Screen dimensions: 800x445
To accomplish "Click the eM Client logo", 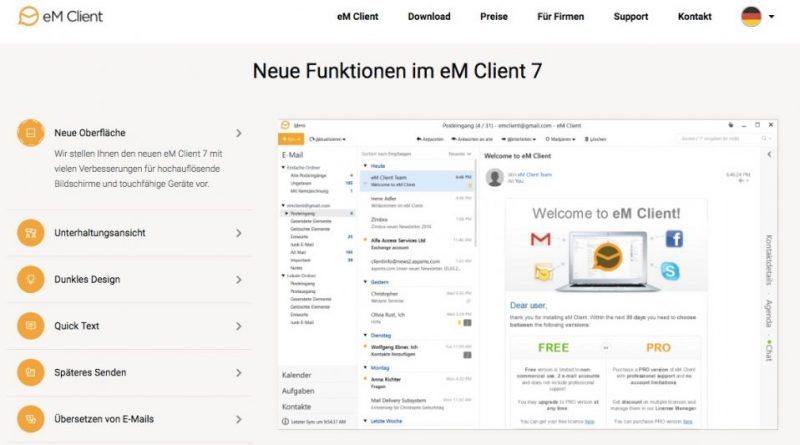I will 60,16.
